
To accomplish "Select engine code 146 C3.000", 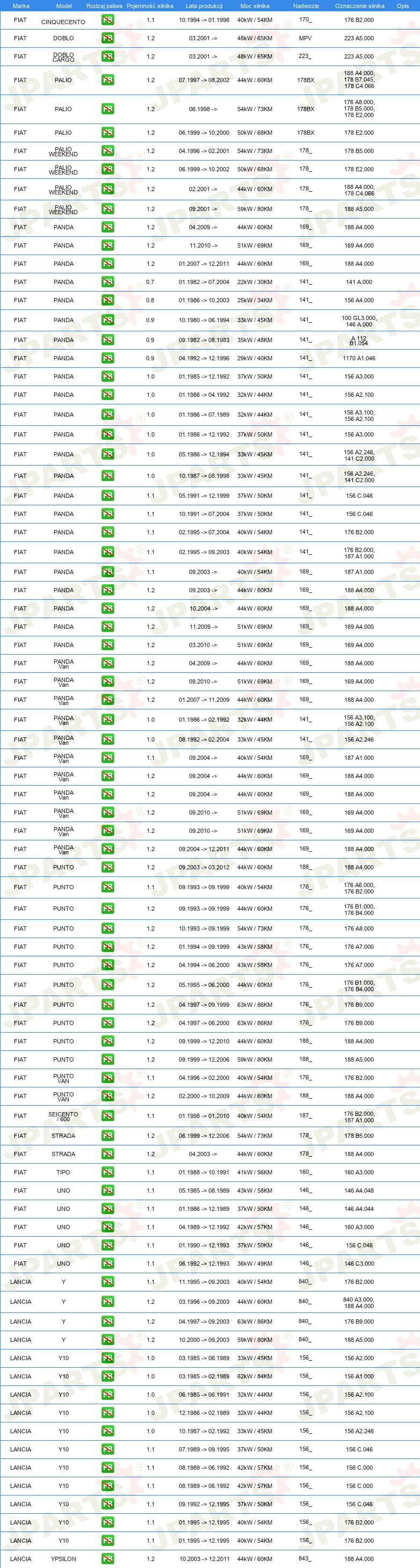I will pyautogui.click(x=359, y=1263).
